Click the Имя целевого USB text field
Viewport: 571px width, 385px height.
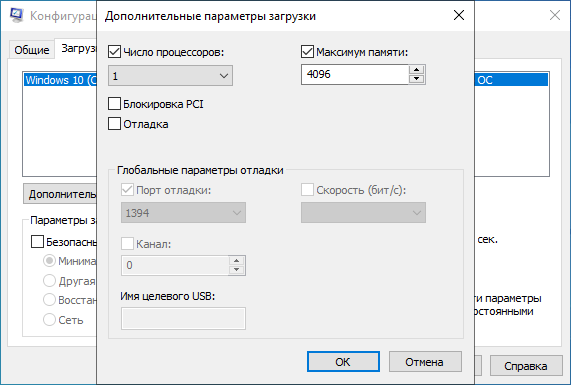pyautogui.click(x=183, y=318)
